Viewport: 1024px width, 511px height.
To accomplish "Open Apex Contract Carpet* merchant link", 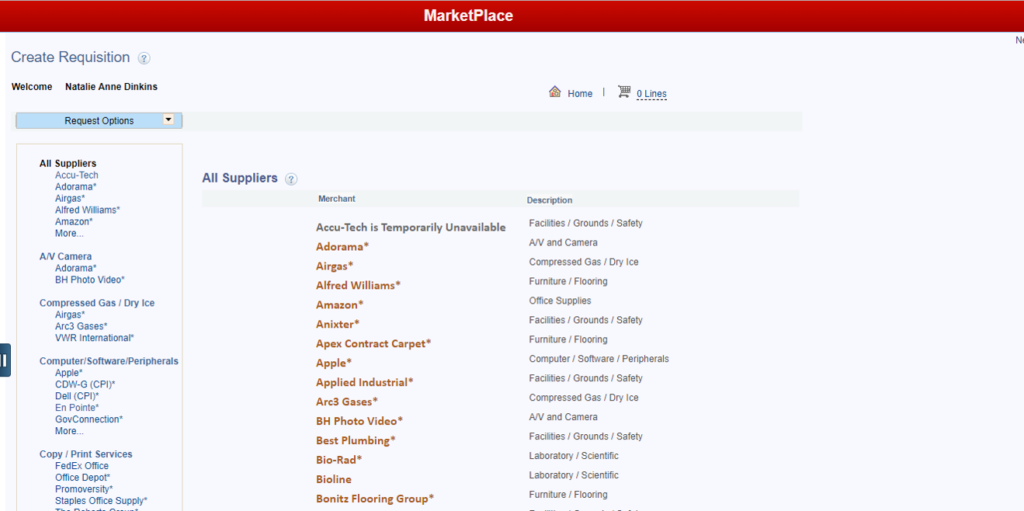I will point(374,344).
